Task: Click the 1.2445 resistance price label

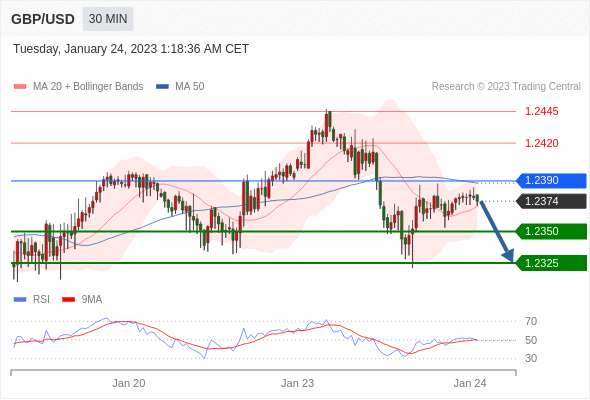Action: tap(541, 111)
